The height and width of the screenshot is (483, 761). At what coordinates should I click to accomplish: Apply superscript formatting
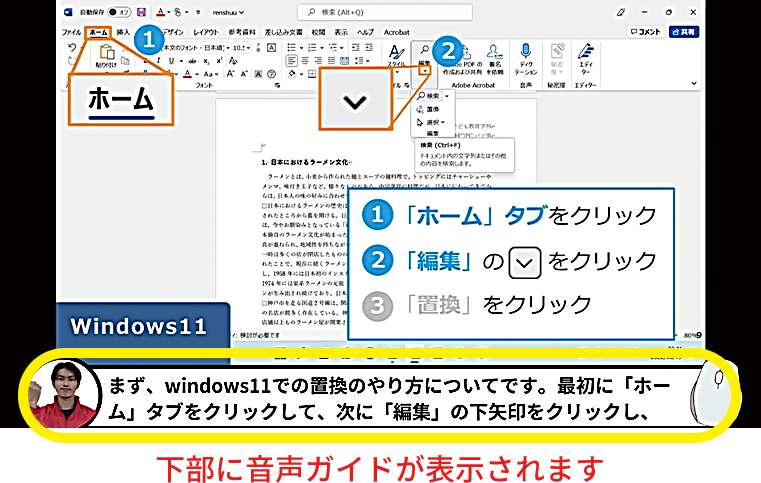[x=219, y=61]
